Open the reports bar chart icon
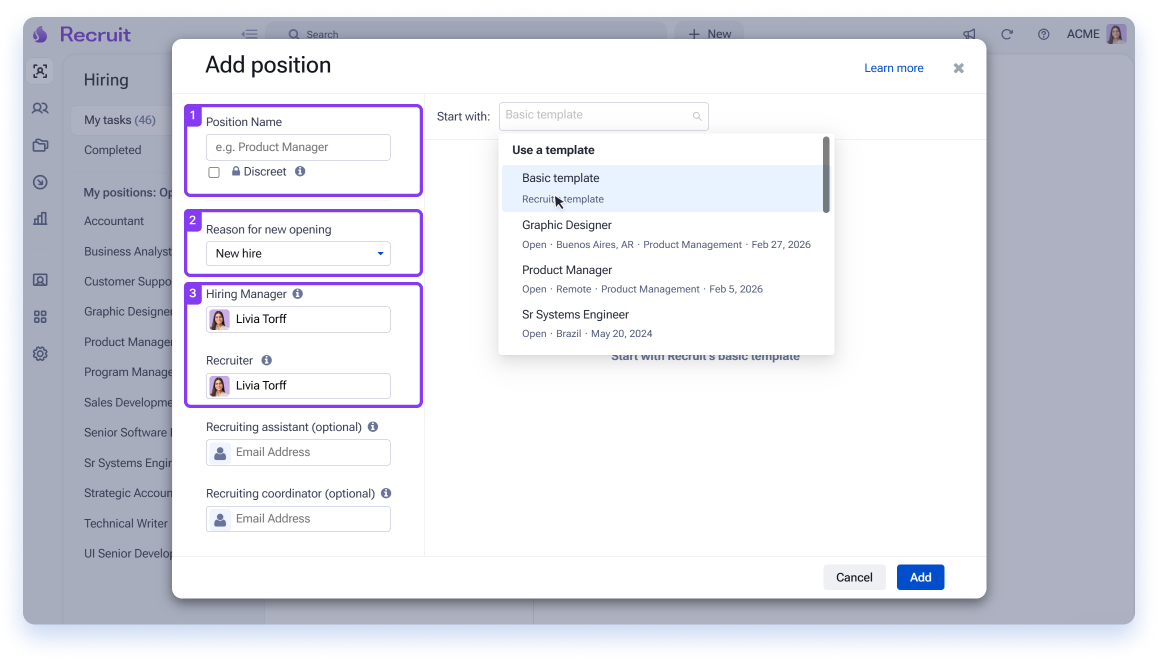Screen dimensions: 1158x670 tap(41, 218)
